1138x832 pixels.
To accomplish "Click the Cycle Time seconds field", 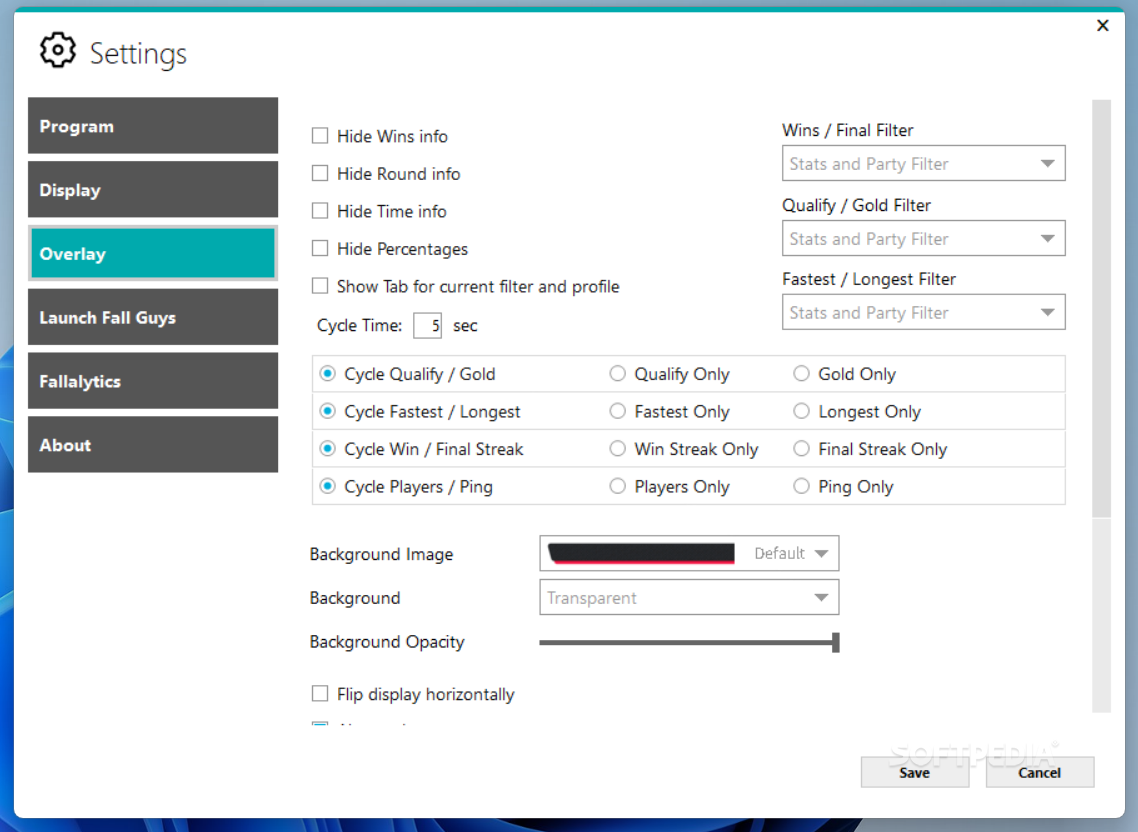I will click(427, 325).
